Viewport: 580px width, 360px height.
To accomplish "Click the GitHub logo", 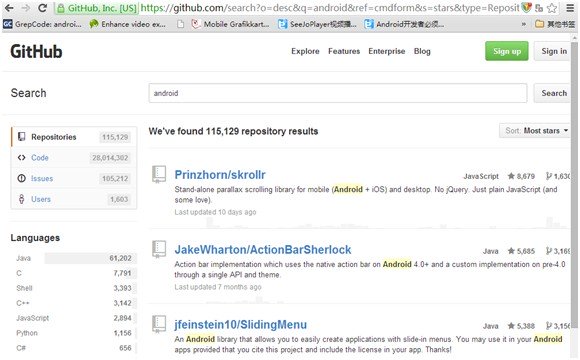I will pos(36,51).
